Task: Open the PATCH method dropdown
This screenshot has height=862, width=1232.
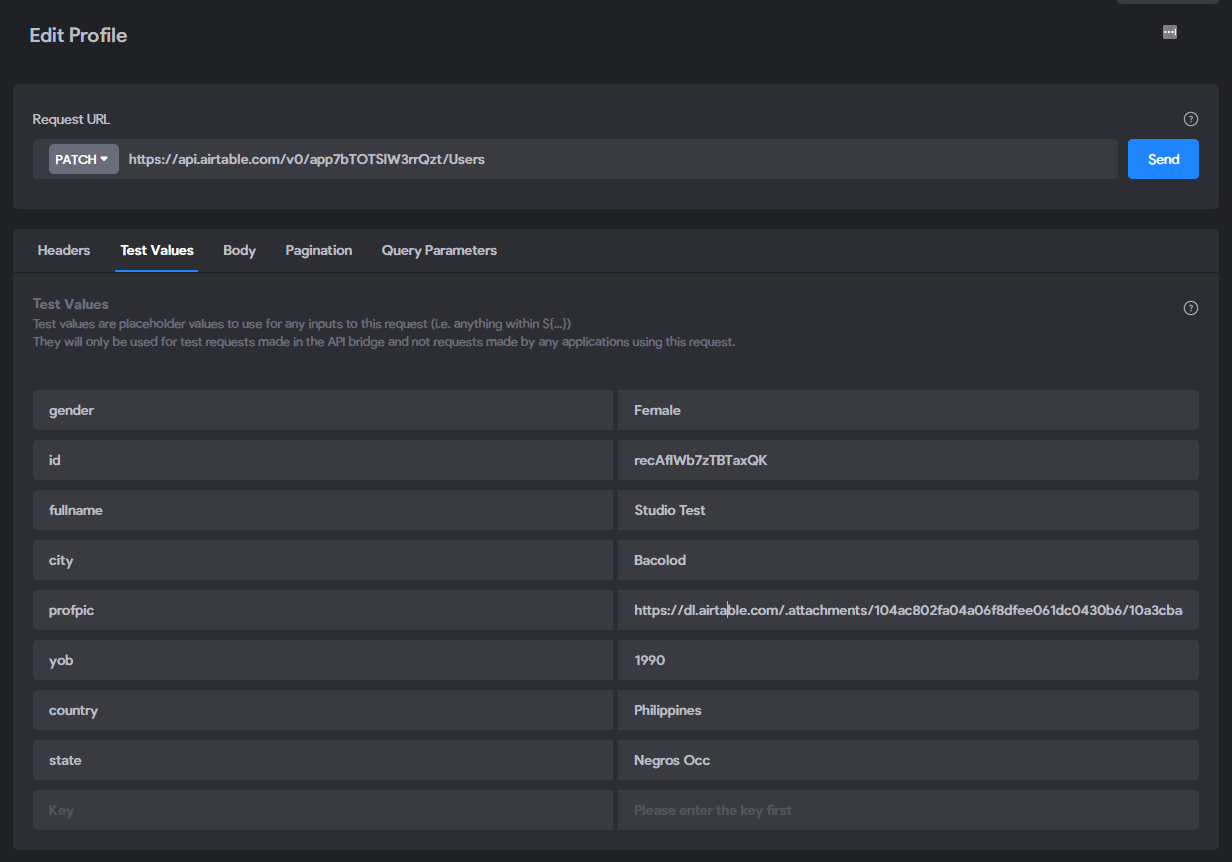Action: pos(84,159)
